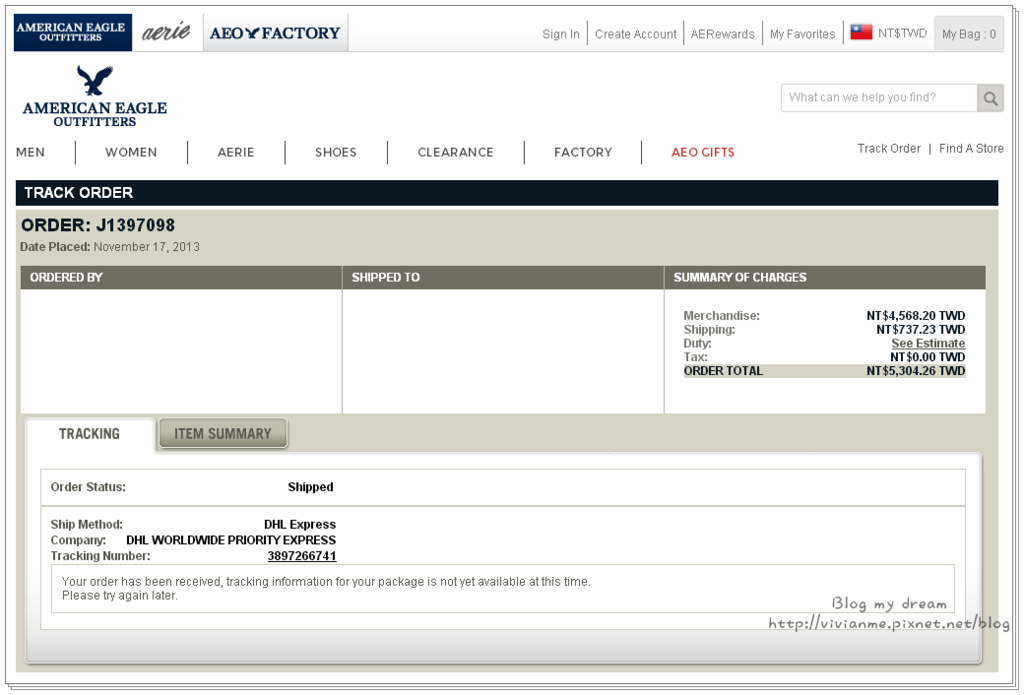Select the TRACKING tab
Screen dimensions: 1024x695
point(89,434)
